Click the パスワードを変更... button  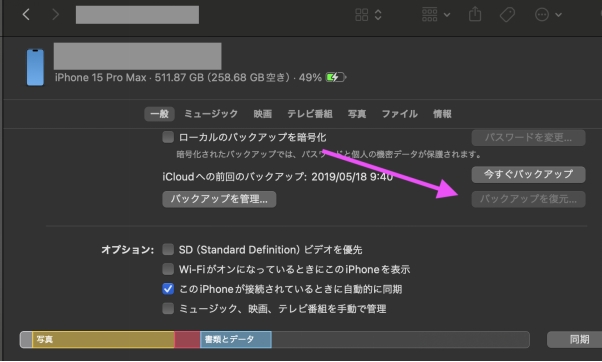[x=528, y=137]
